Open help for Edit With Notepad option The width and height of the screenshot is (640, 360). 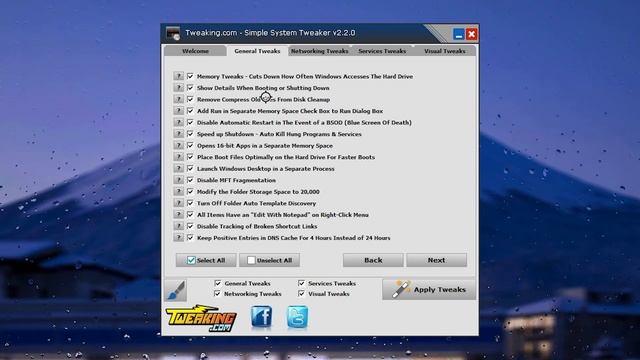click(x=178, y=214)
